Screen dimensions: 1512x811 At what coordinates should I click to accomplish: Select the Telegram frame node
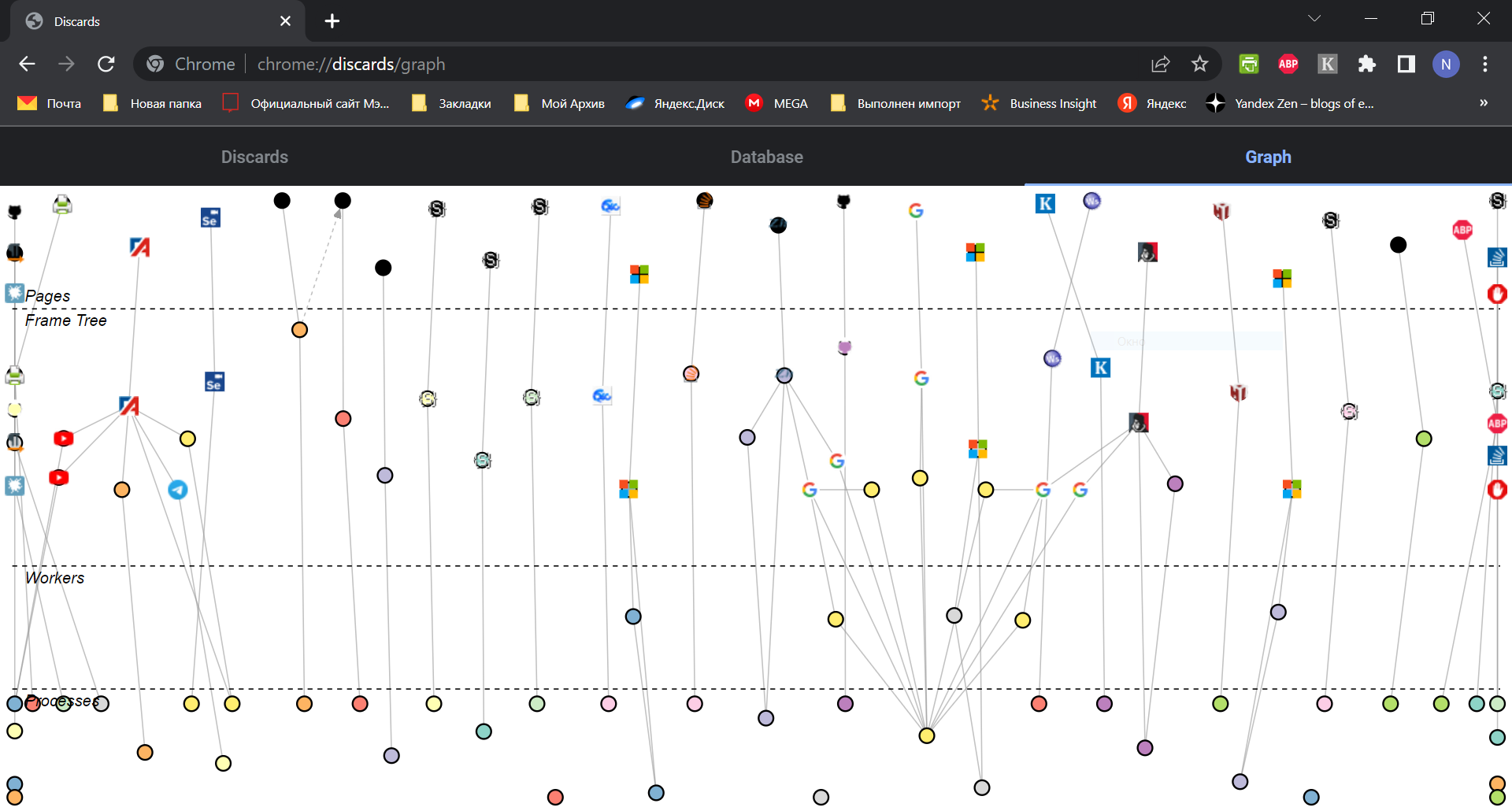click(x=178, y=490)
